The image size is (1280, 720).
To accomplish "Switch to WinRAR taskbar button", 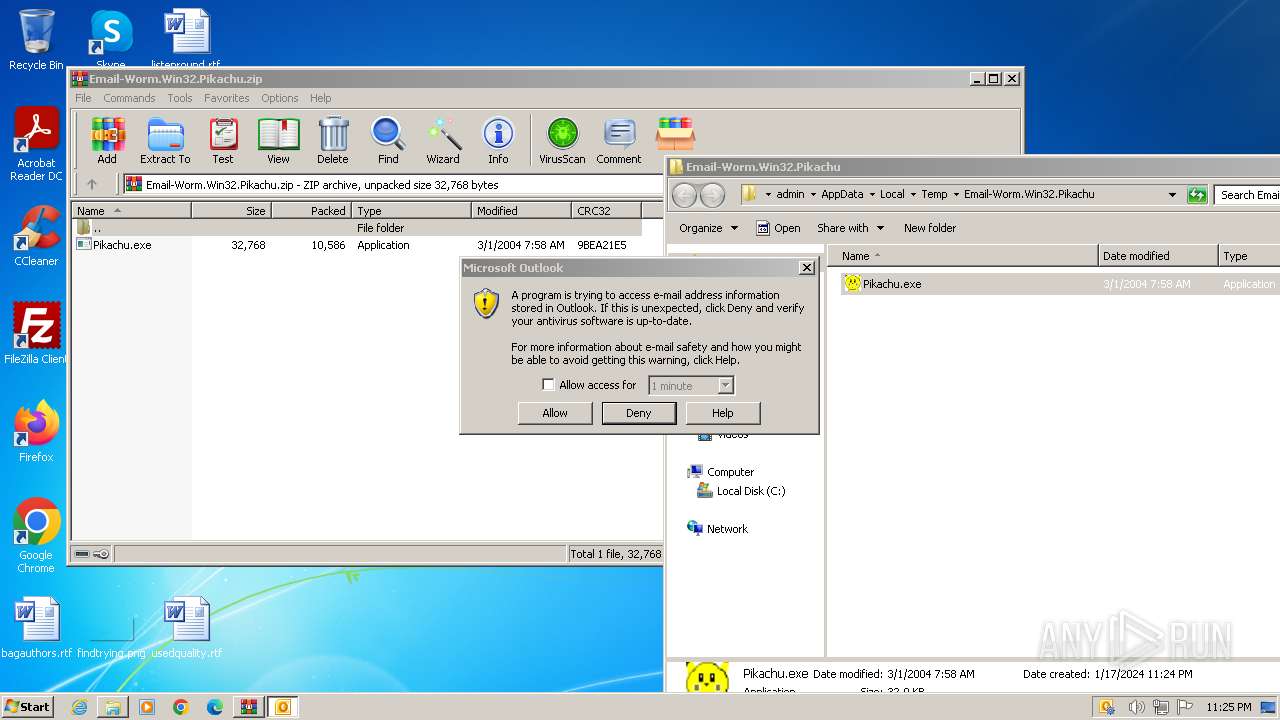I will (x=248, y=707).
